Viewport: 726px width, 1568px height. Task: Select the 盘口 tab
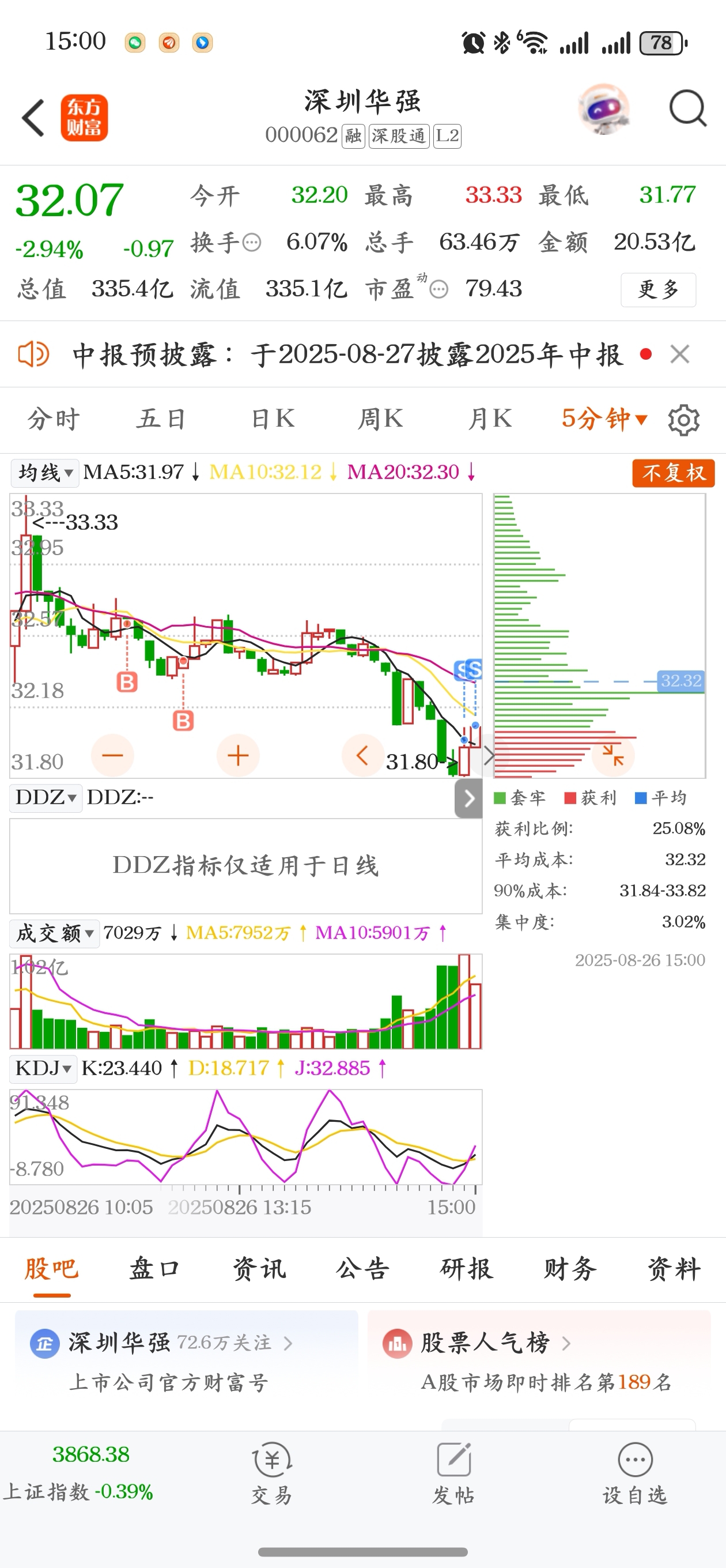pos(155,1268)
